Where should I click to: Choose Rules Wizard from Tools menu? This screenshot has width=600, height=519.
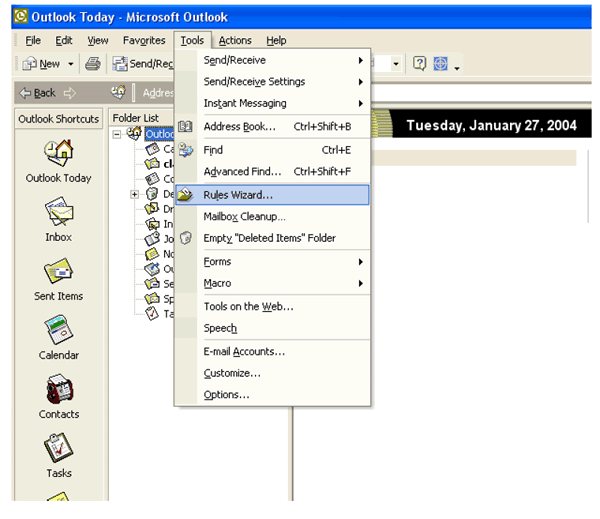[x=272, y=195]
